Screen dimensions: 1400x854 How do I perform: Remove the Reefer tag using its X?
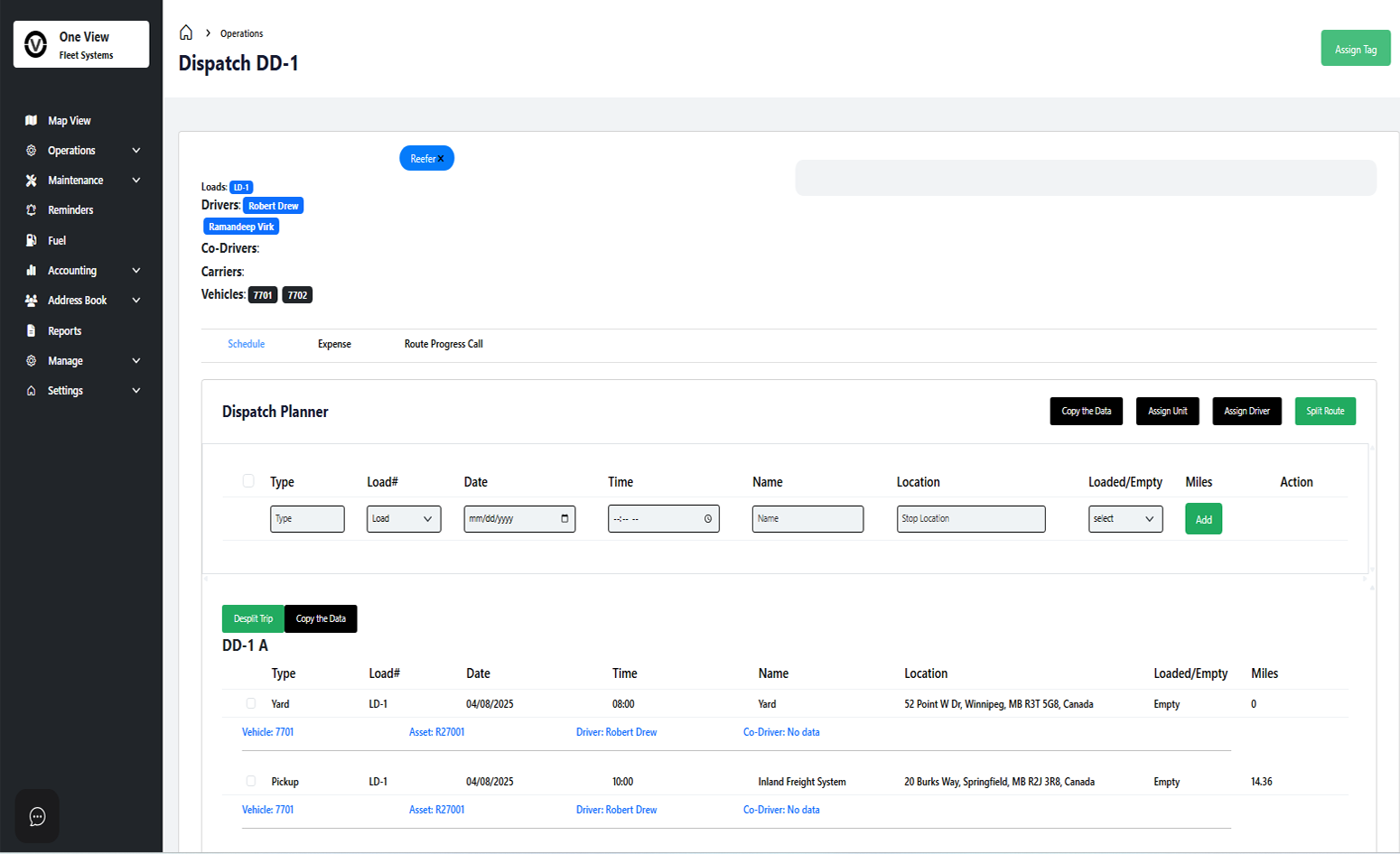click(441, 159)
